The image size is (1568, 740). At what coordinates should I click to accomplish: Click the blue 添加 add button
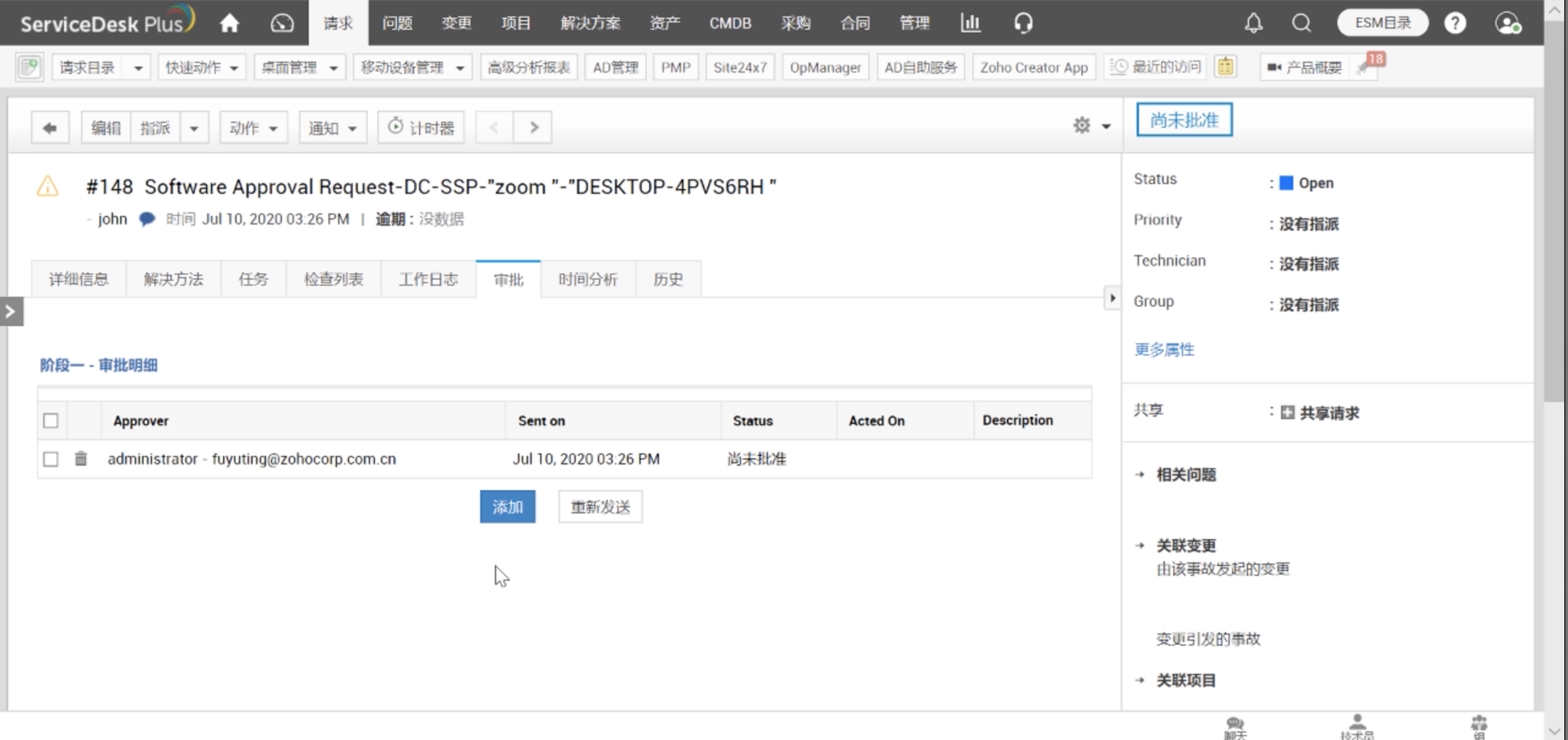[x=507, y=506]
